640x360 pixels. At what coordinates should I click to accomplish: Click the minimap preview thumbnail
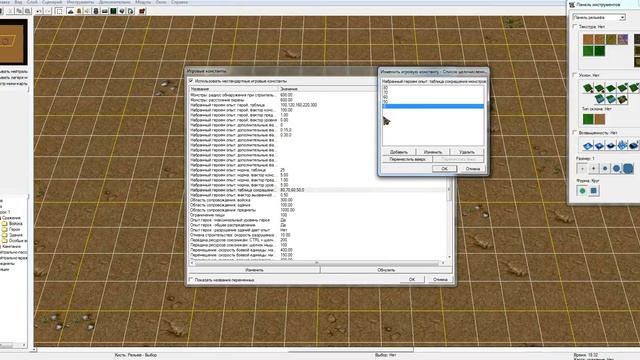click(x=13, y=42)
